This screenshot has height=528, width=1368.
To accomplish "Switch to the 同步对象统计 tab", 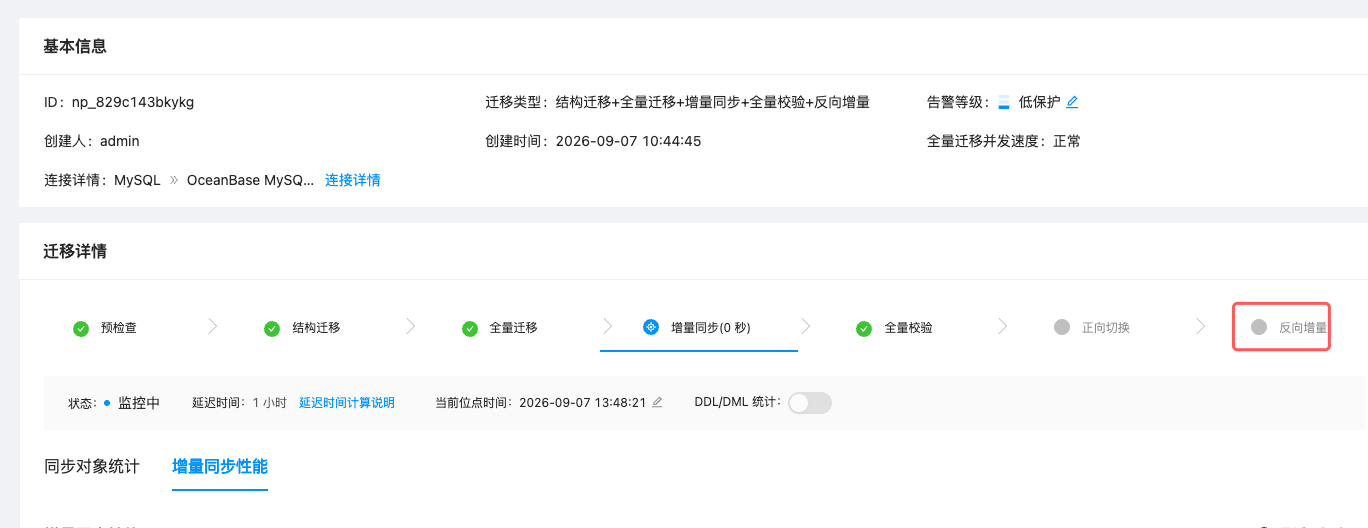I will click(x=92, y=466).
